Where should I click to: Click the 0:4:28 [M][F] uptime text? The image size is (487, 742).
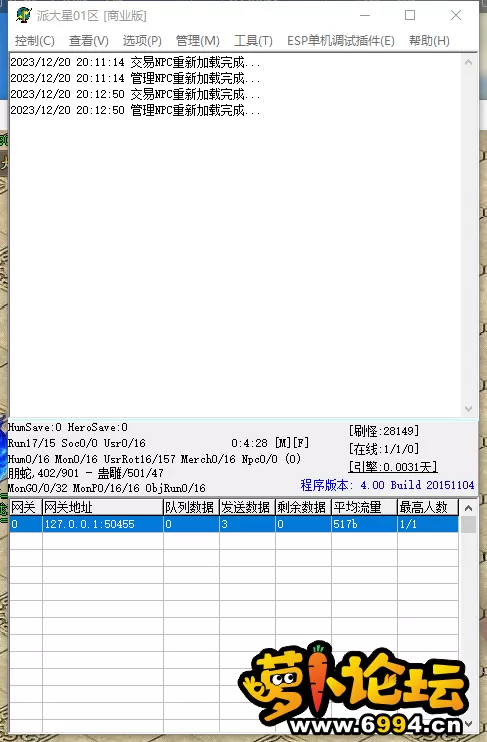tap(270, 443)
